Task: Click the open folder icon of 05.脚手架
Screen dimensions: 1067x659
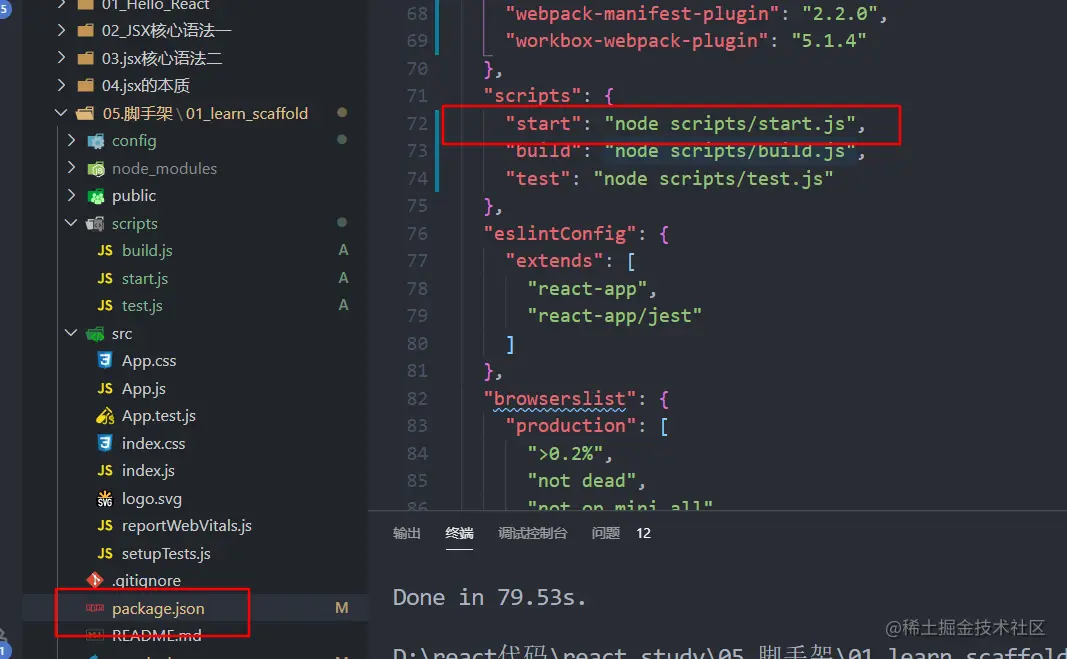Action: pyautogui.click(x=86, y=113)
